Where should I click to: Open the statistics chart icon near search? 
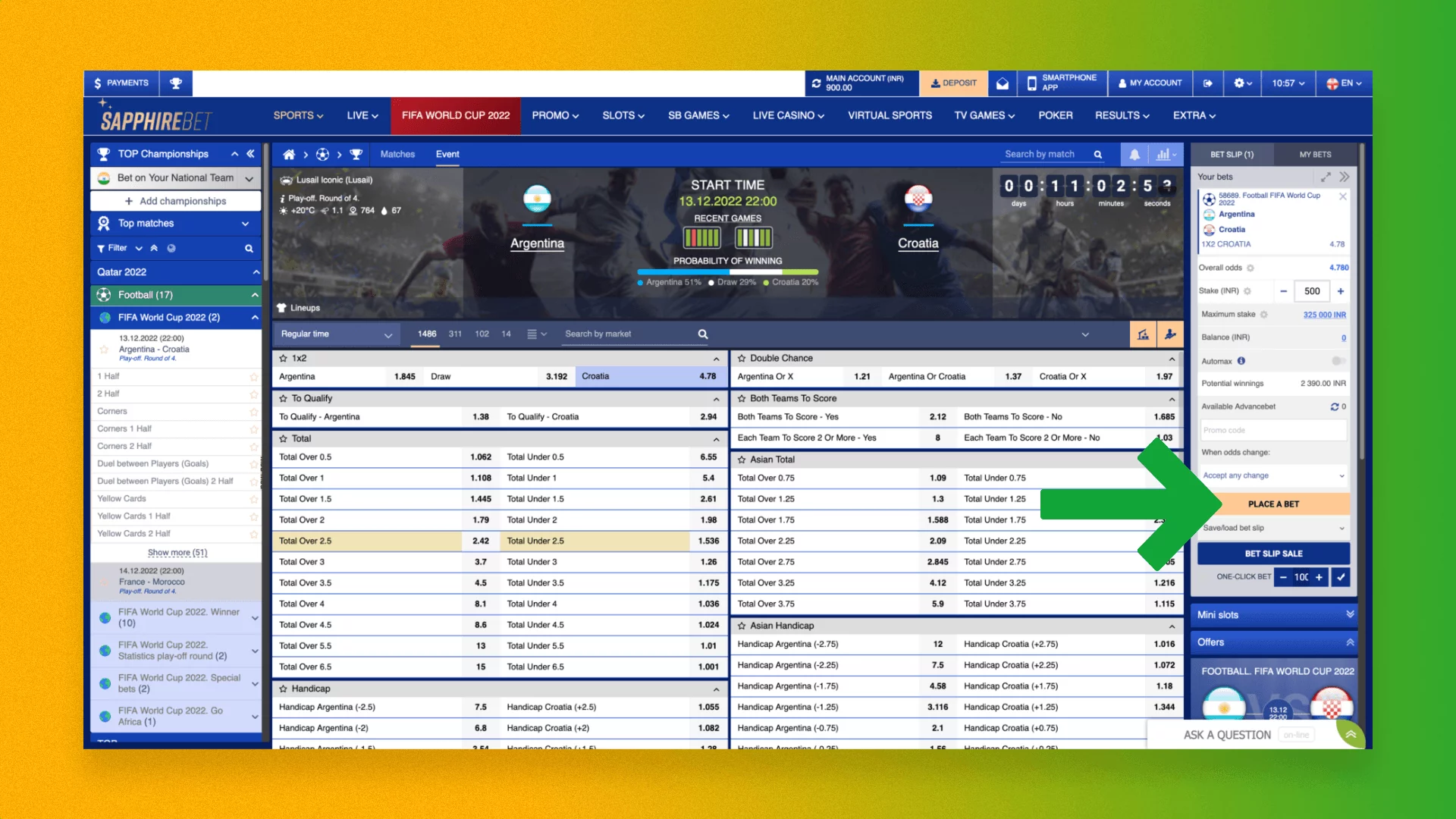(x=1163, y=154)
